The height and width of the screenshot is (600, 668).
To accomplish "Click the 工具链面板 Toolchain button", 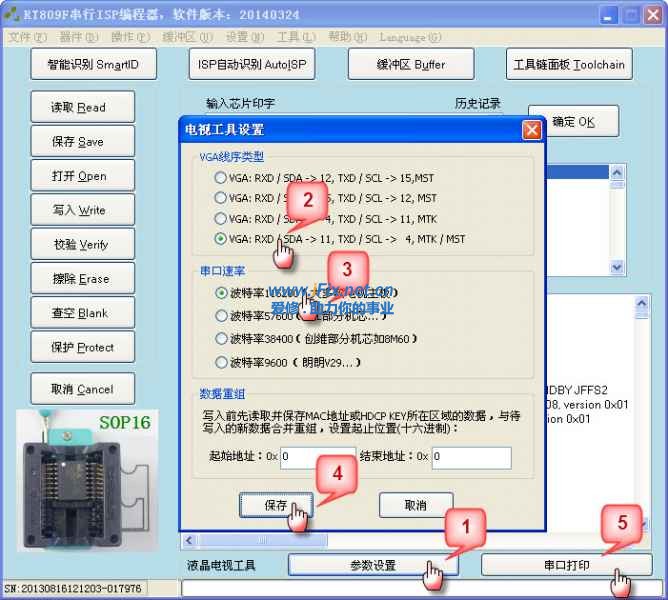I will pyautogui.click(x=569, y=65).
